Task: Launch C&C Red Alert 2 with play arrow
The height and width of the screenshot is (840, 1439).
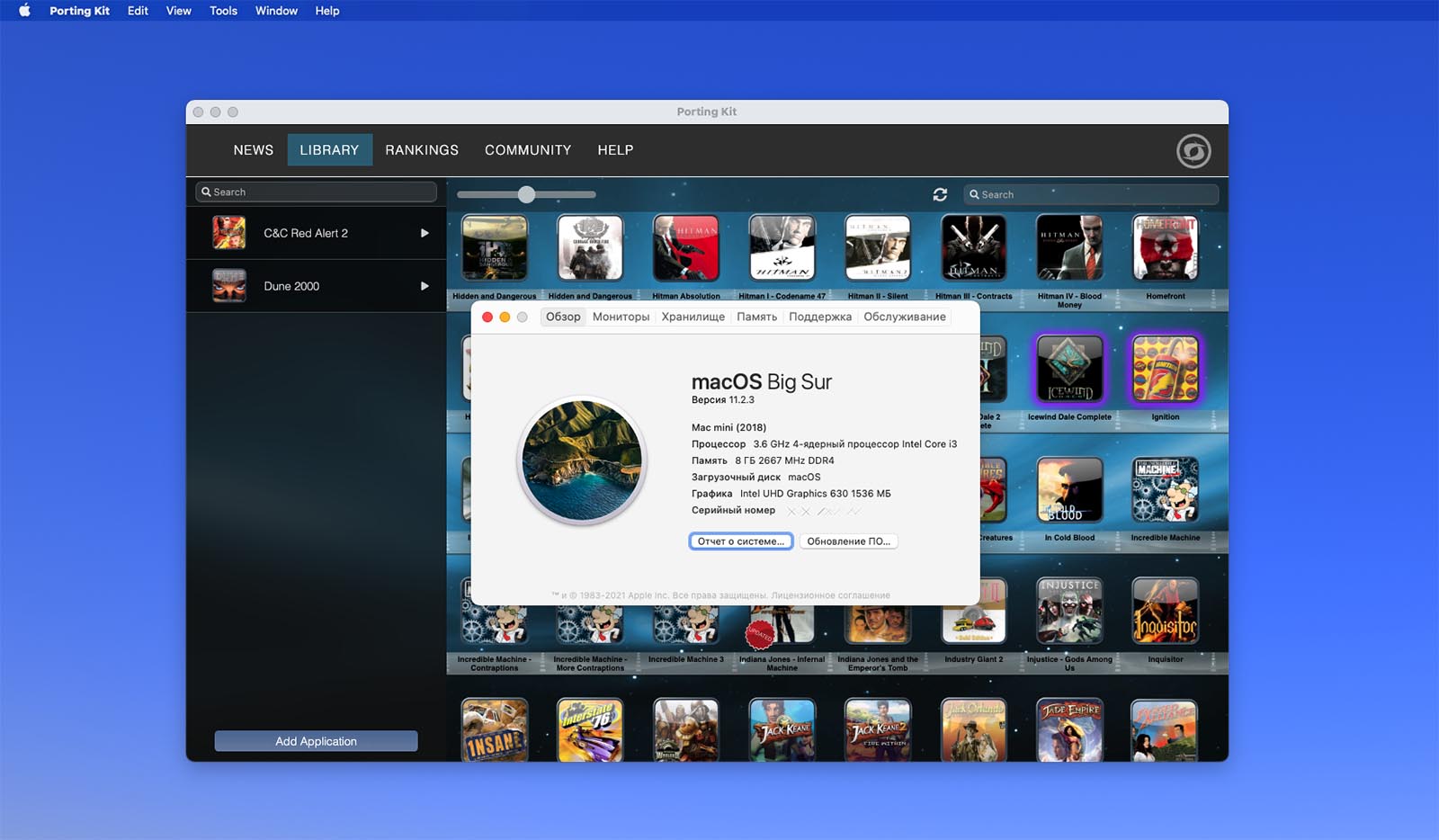Action: (425, 233)
